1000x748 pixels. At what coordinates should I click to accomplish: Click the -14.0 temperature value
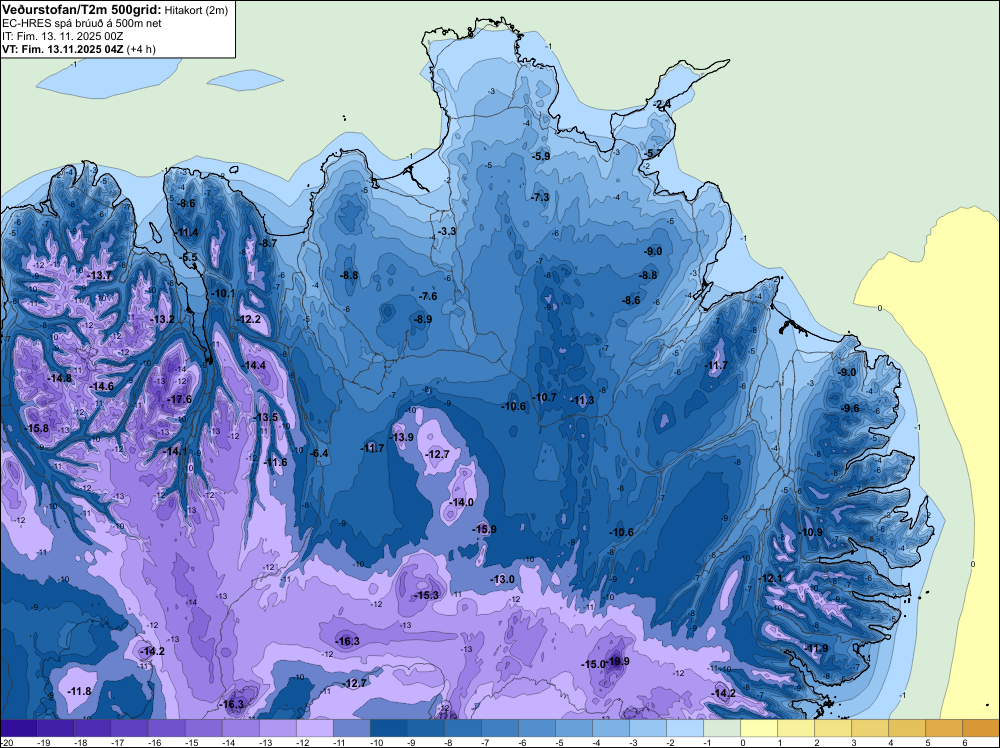[x=462, y=502]
